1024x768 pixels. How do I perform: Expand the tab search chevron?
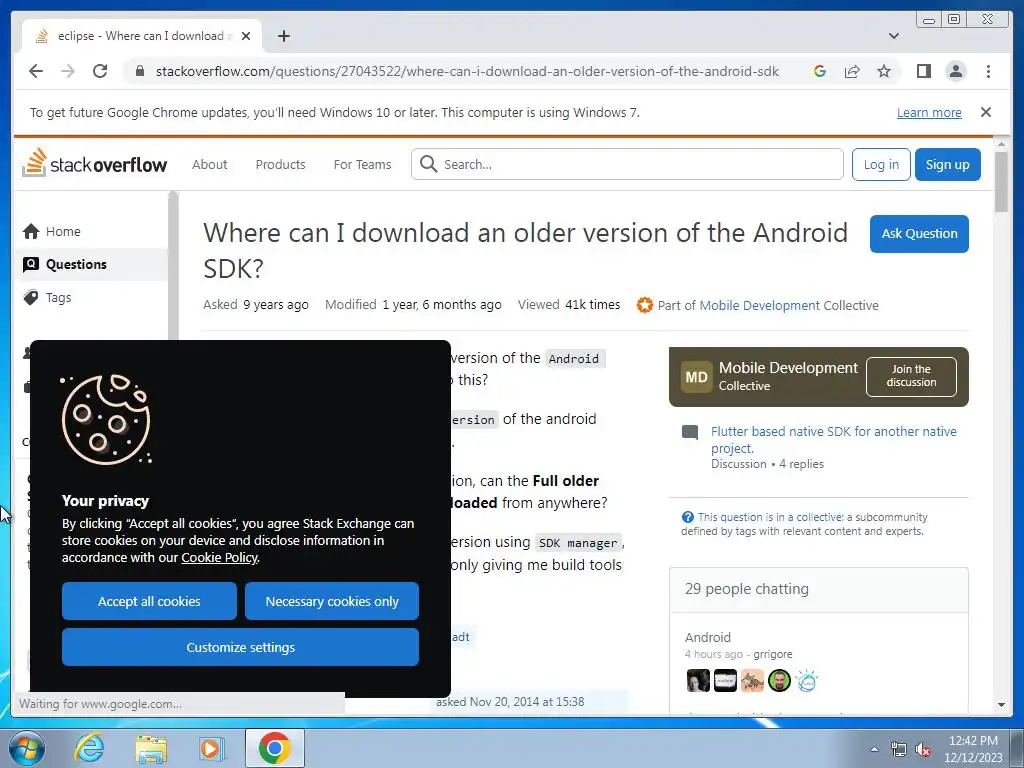pyautogui.click(x=894, y=36)
